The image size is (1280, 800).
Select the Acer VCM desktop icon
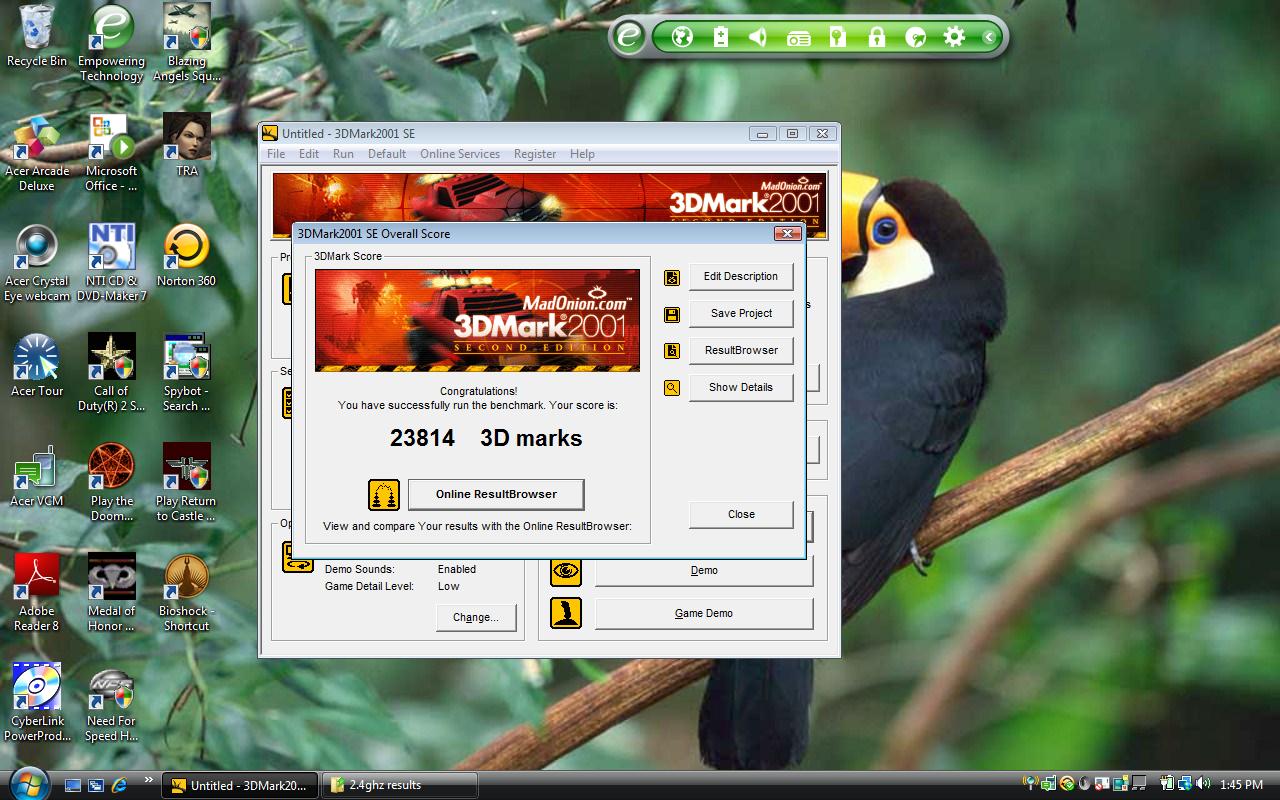click(x=37, y=475)
